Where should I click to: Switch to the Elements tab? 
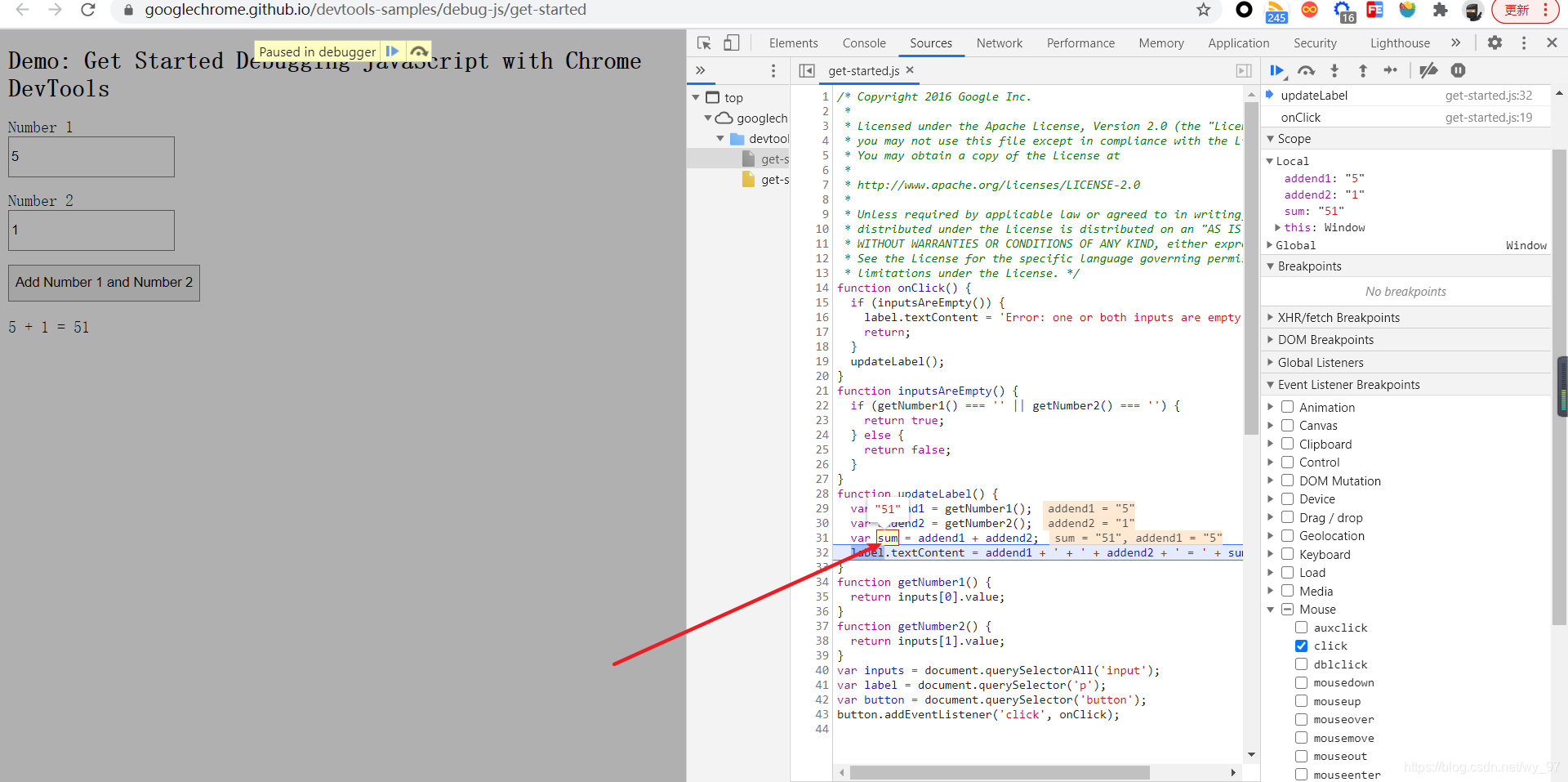pos(793,43)
